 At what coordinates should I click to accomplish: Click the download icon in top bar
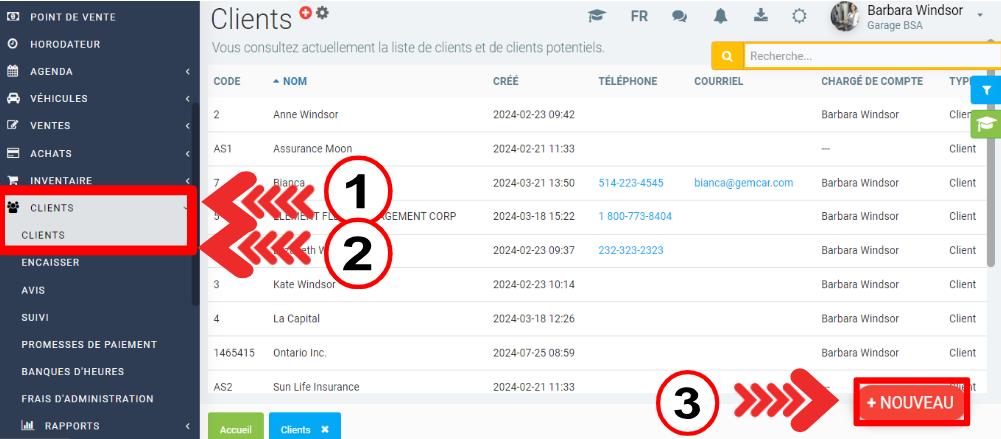760,16
